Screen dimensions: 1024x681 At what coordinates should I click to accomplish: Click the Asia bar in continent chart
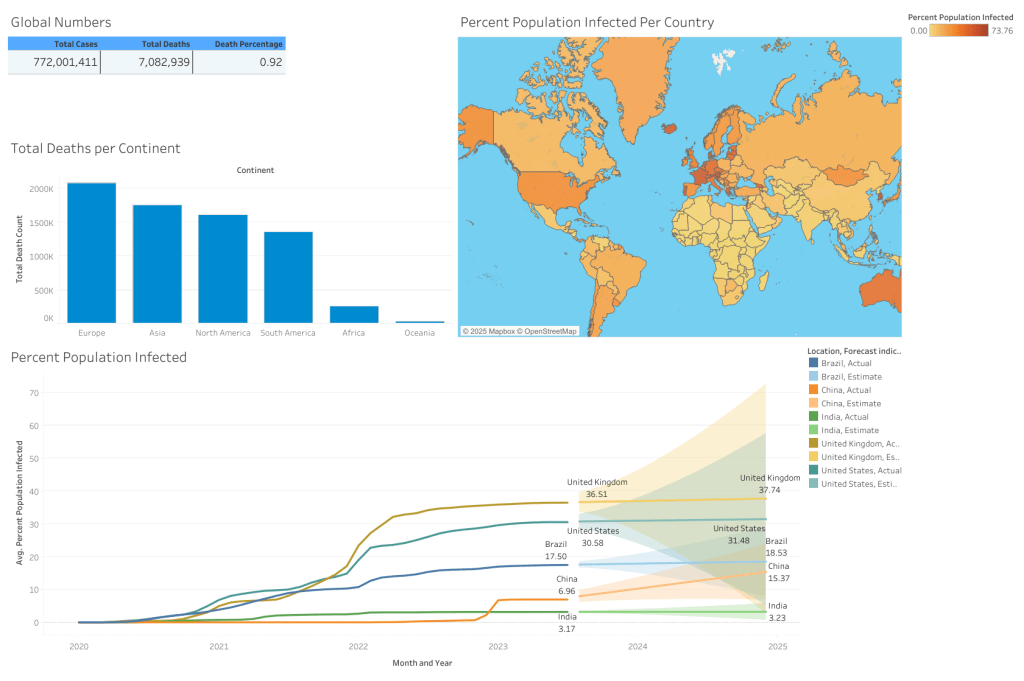point(157,263)
